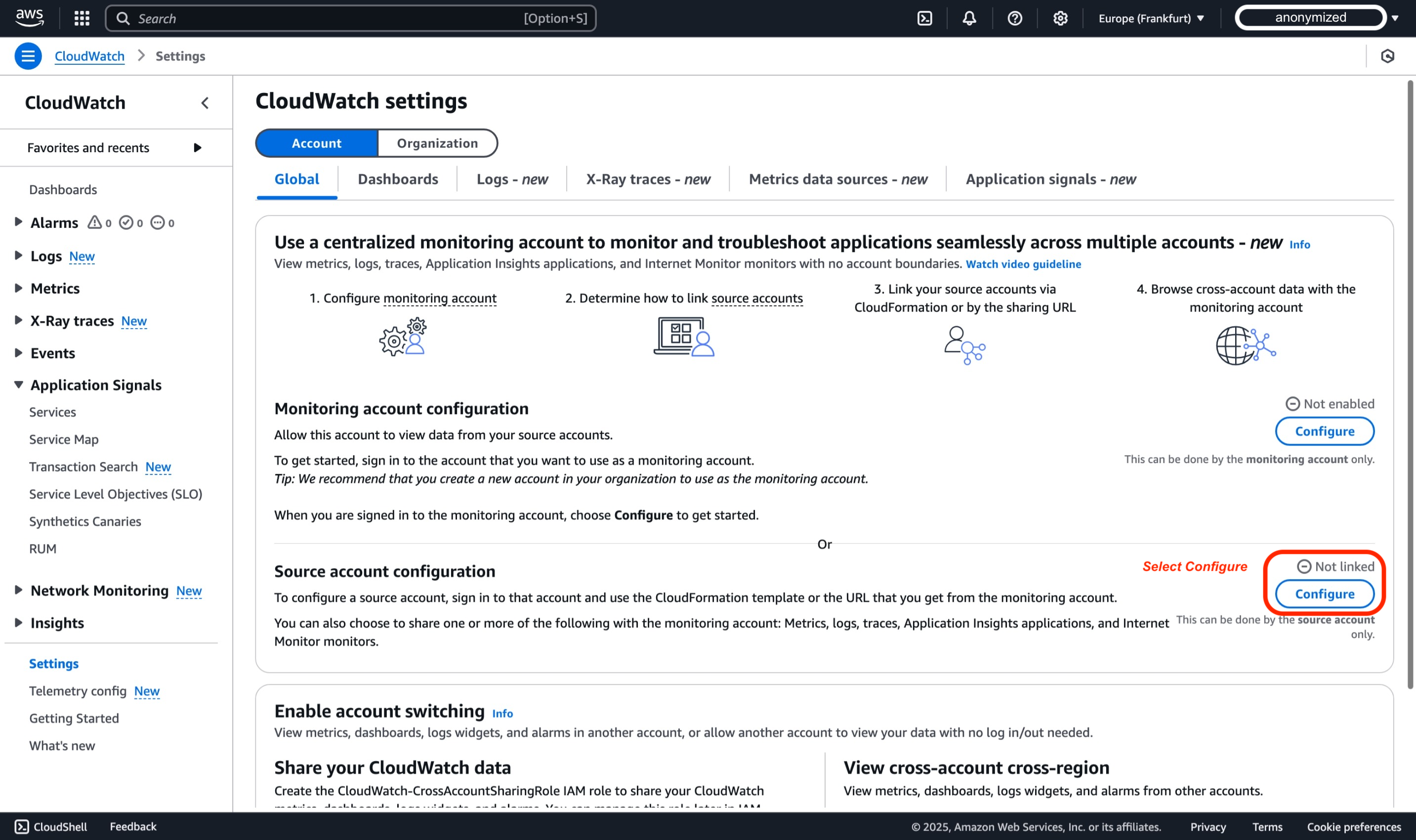The image size is (1416, 840).
Task: Open Info link beside centralized monitoring heading
Action: [x=1299, y=245]
